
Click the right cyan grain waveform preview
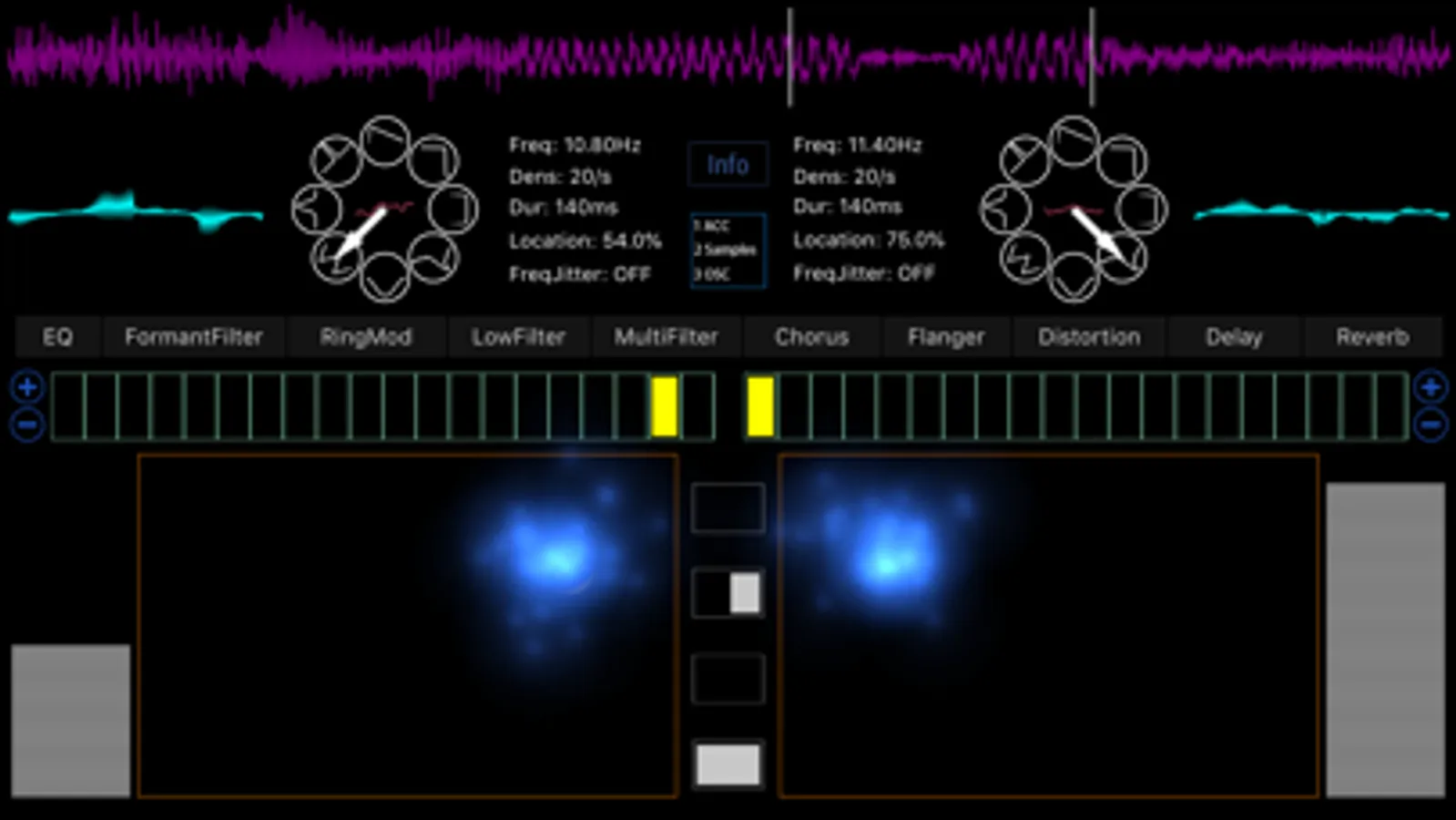tap(1321, 213)
